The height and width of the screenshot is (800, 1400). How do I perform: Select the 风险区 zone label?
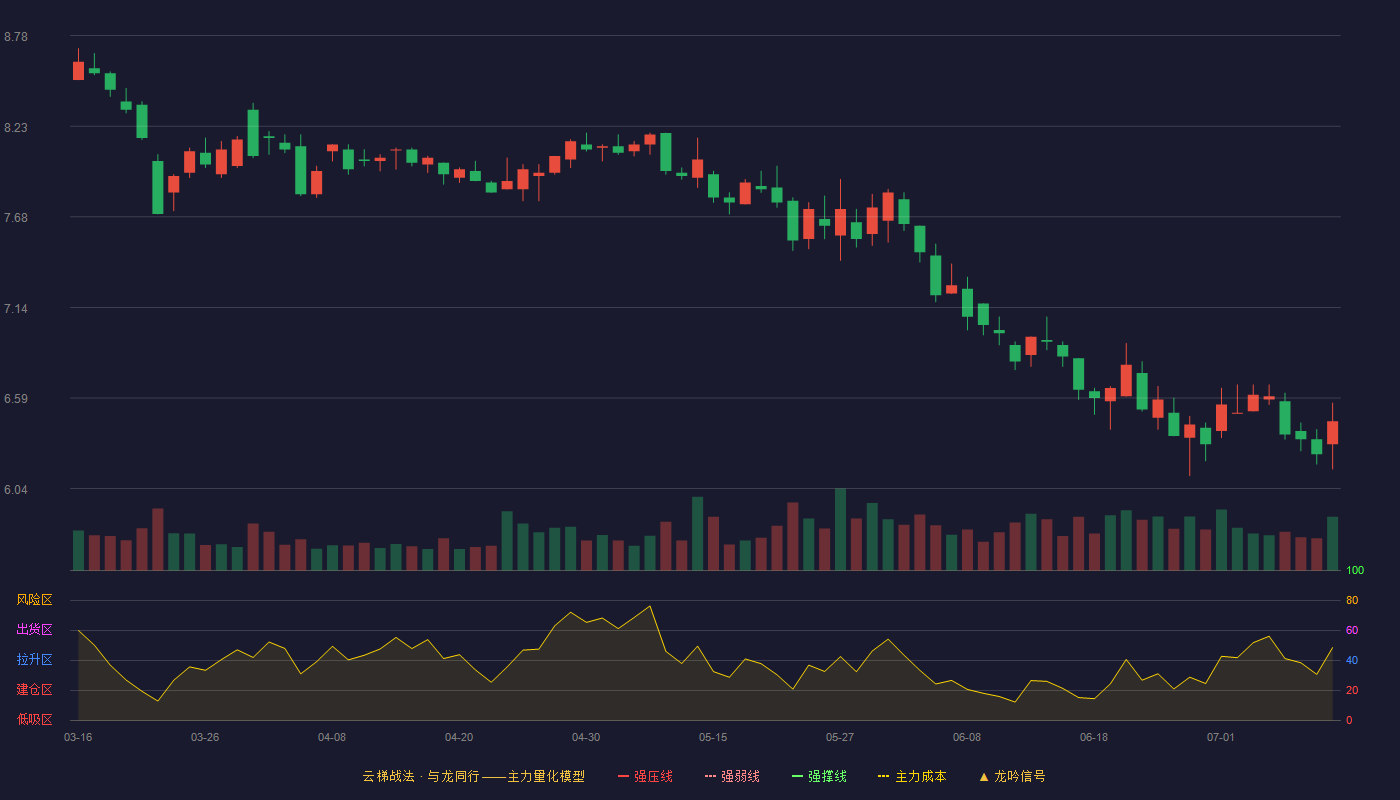(35, 600)
